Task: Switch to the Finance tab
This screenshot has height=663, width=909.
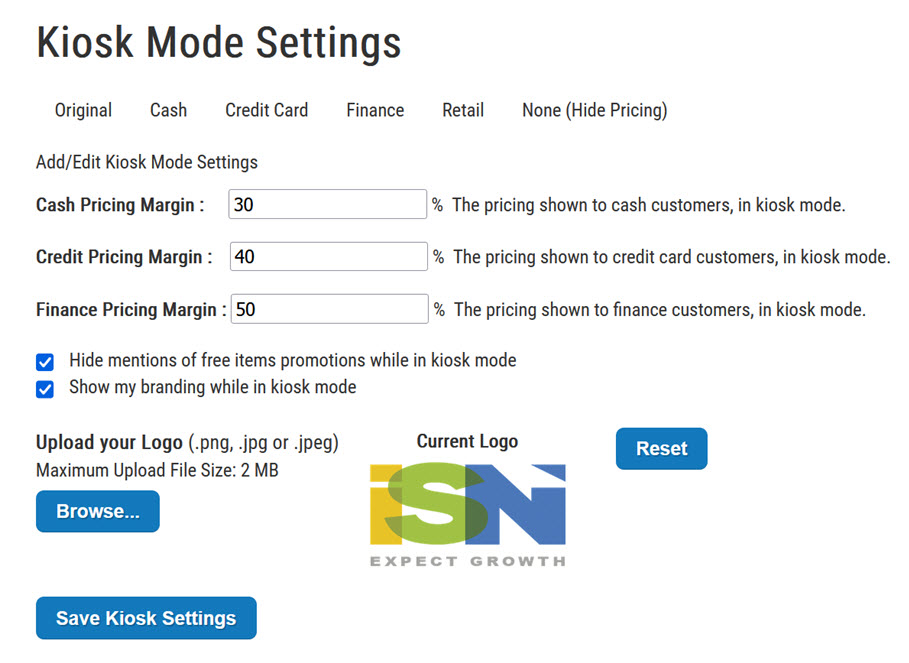Action: (375, 110)
